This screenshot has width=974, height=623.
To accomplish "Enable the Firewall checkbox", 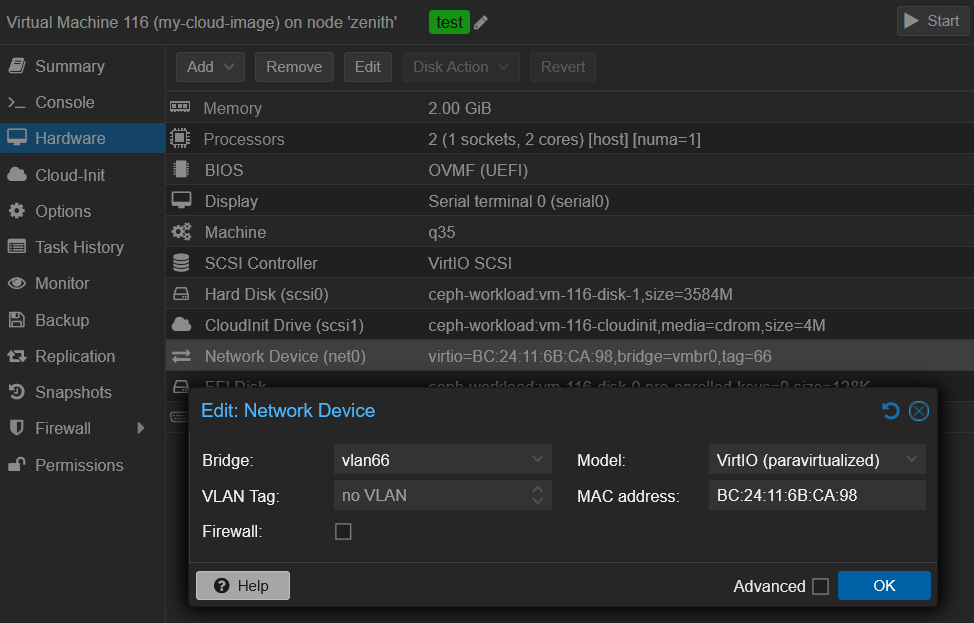I will [343, 532].
